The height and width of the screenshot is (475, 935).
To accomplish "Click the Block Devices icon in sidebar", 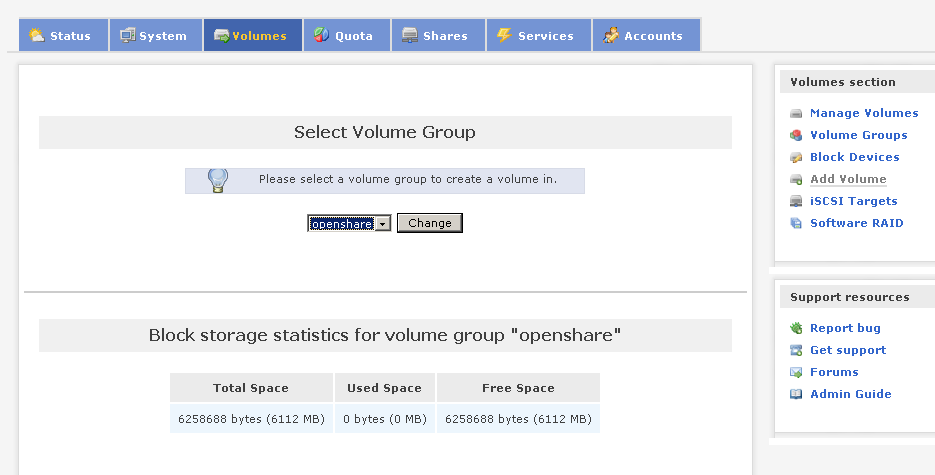I will [x=796, y=157].
